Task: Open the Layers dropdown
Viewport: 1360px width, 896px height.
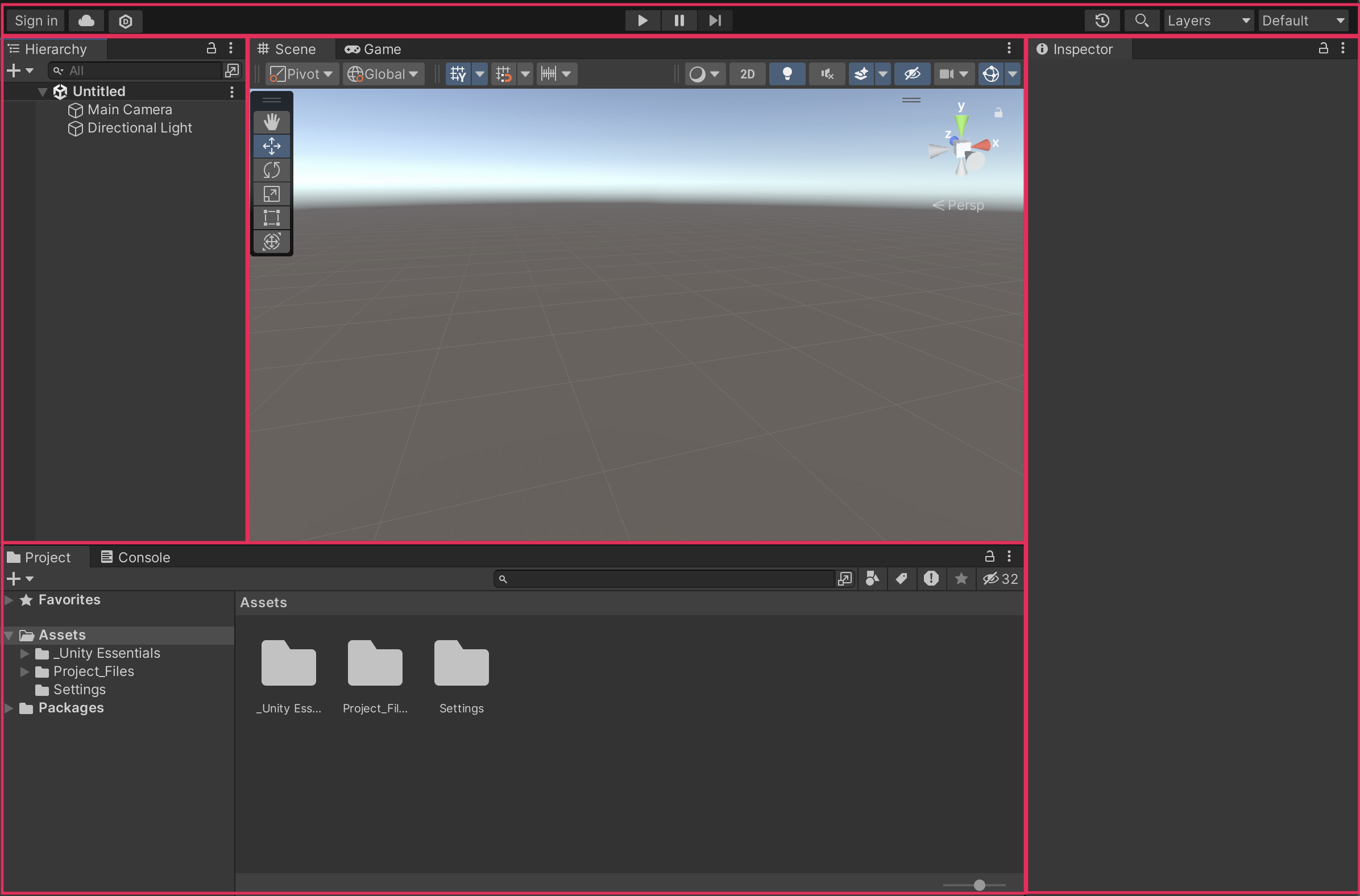Action: [1209, 20]
